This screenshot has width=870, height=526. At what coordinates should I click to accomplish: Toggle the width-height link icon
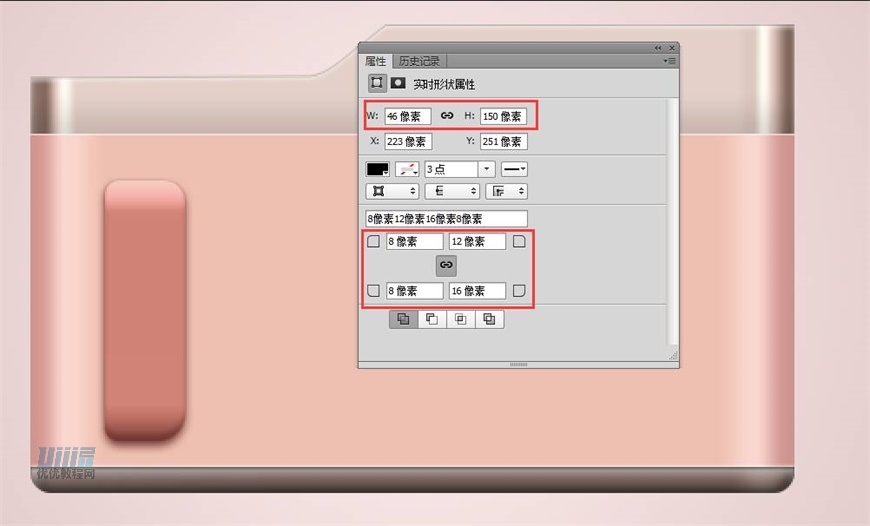[447, 115]
